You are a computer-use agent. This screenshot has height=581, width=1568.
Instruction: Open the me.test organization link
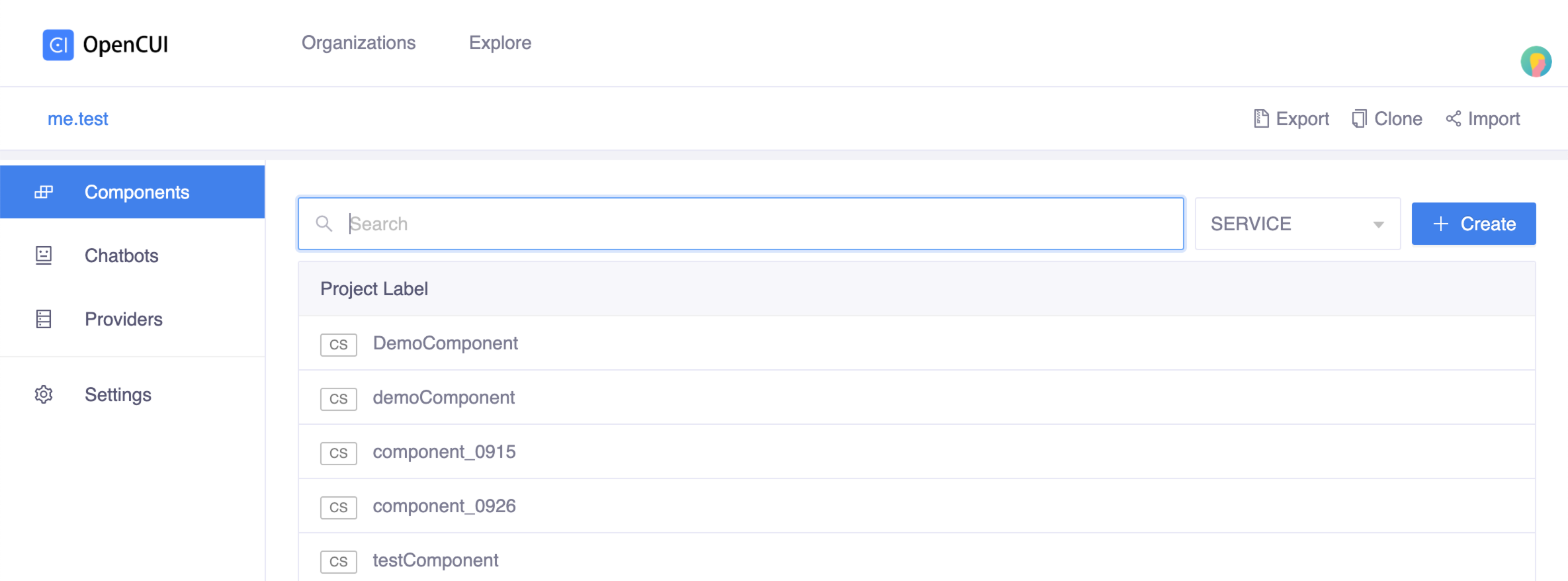click(x=77, y=118)
